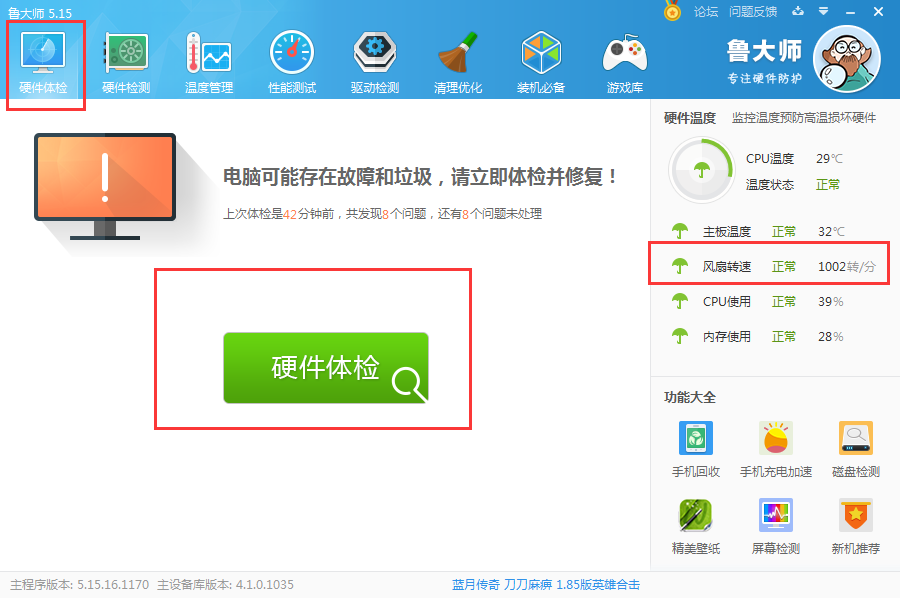This screenshot has height=598, width=900.
Task: Click the circular temperature gauge
Action: coord(701,169)
